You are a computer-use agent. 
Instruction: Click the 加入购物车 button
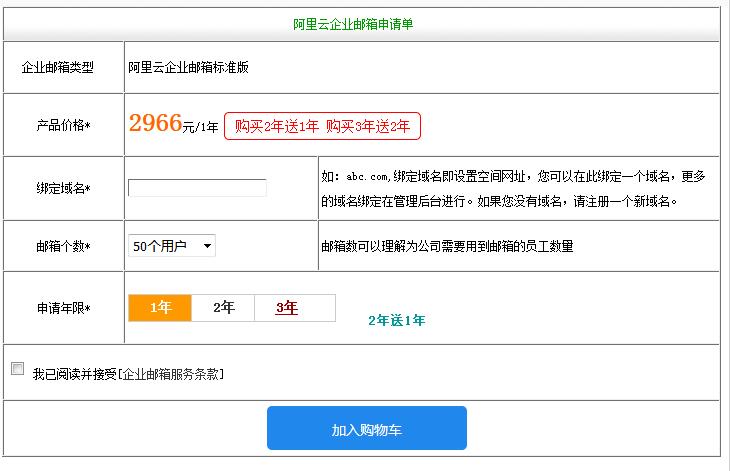tap(367, 428)
